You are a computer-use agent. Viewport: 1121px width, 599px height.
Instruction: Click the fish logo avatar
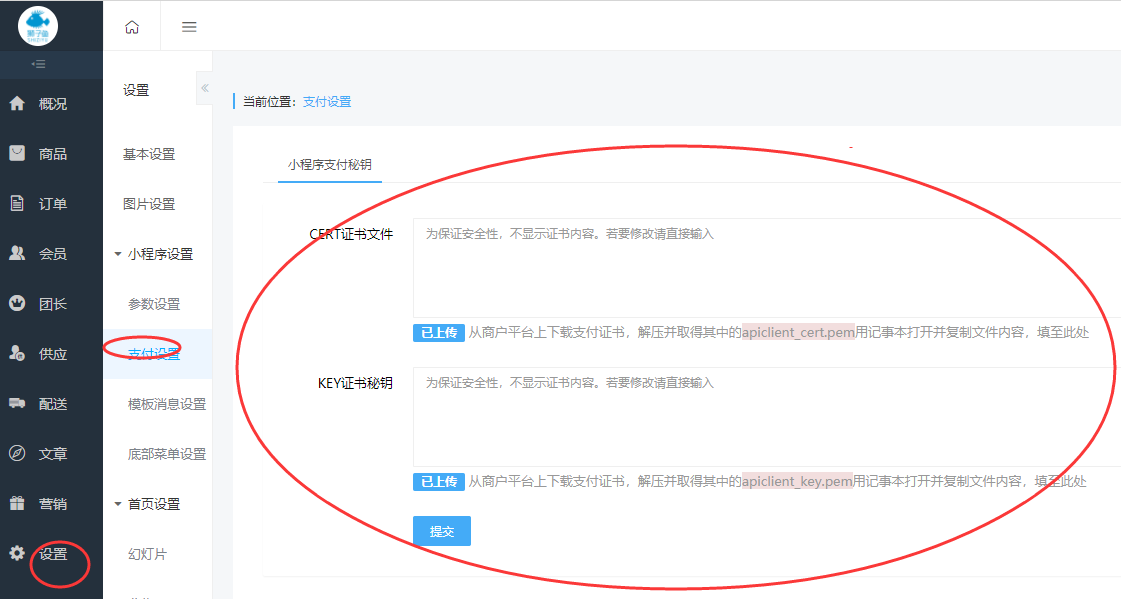pos(38,26)
